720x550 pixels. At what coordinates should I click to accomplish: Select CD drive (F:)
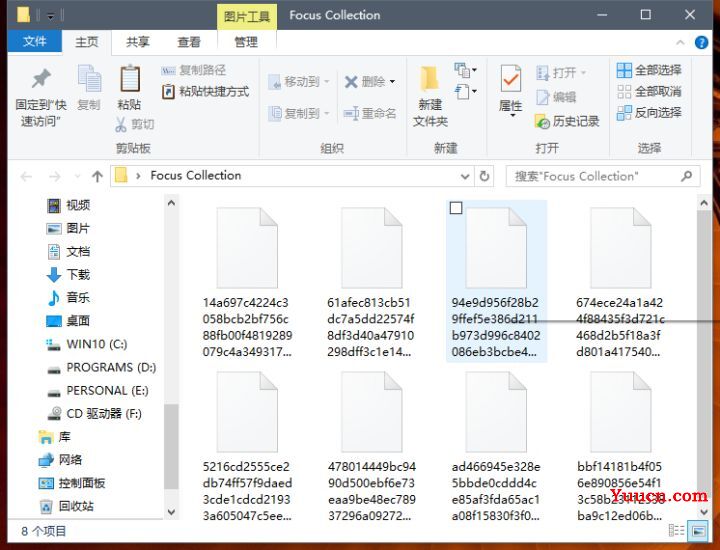[95, 414]
